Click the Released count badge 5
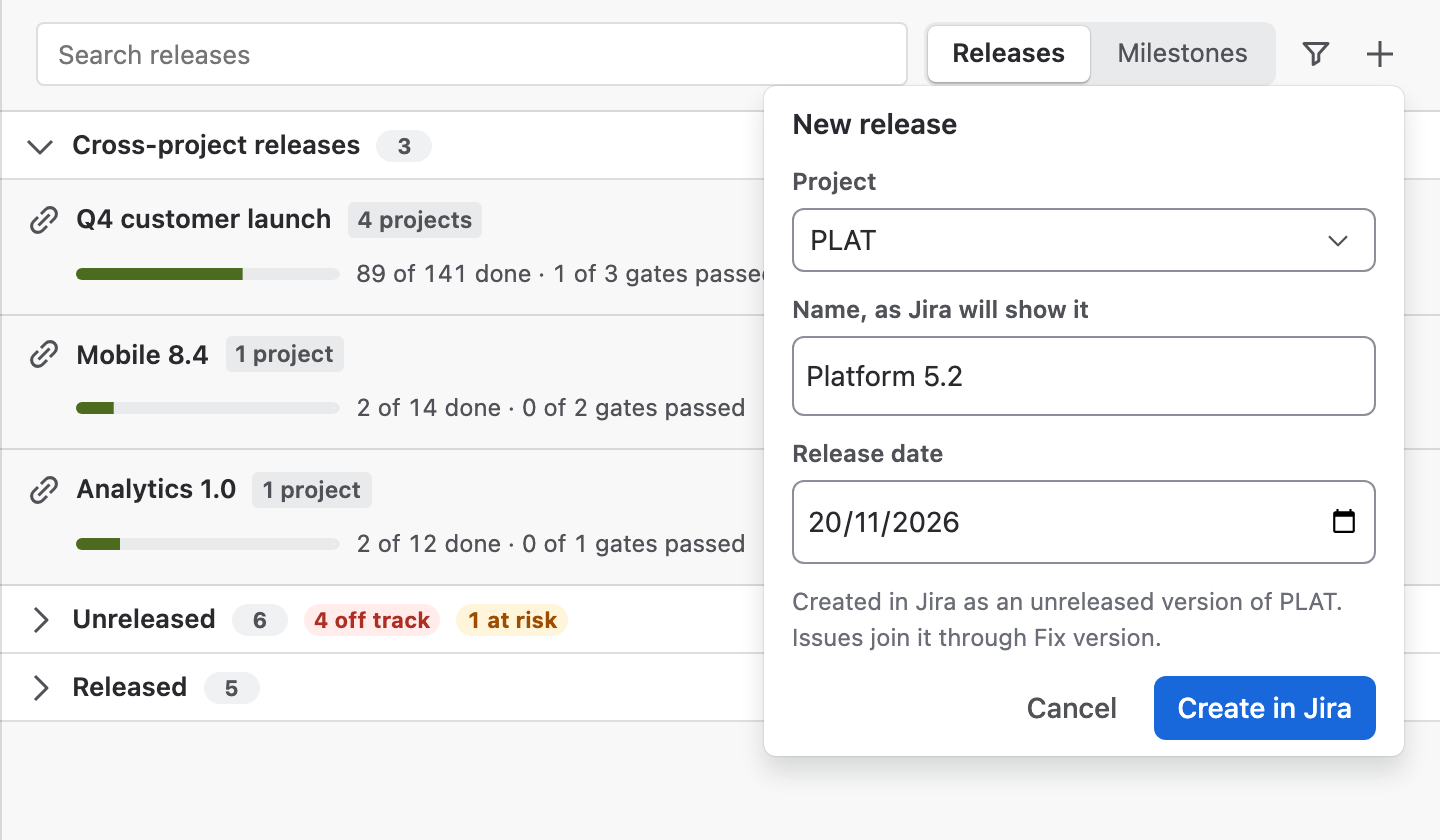This screenshot has width=1440, height=840. pyautogui.click(x=232, y=688)
